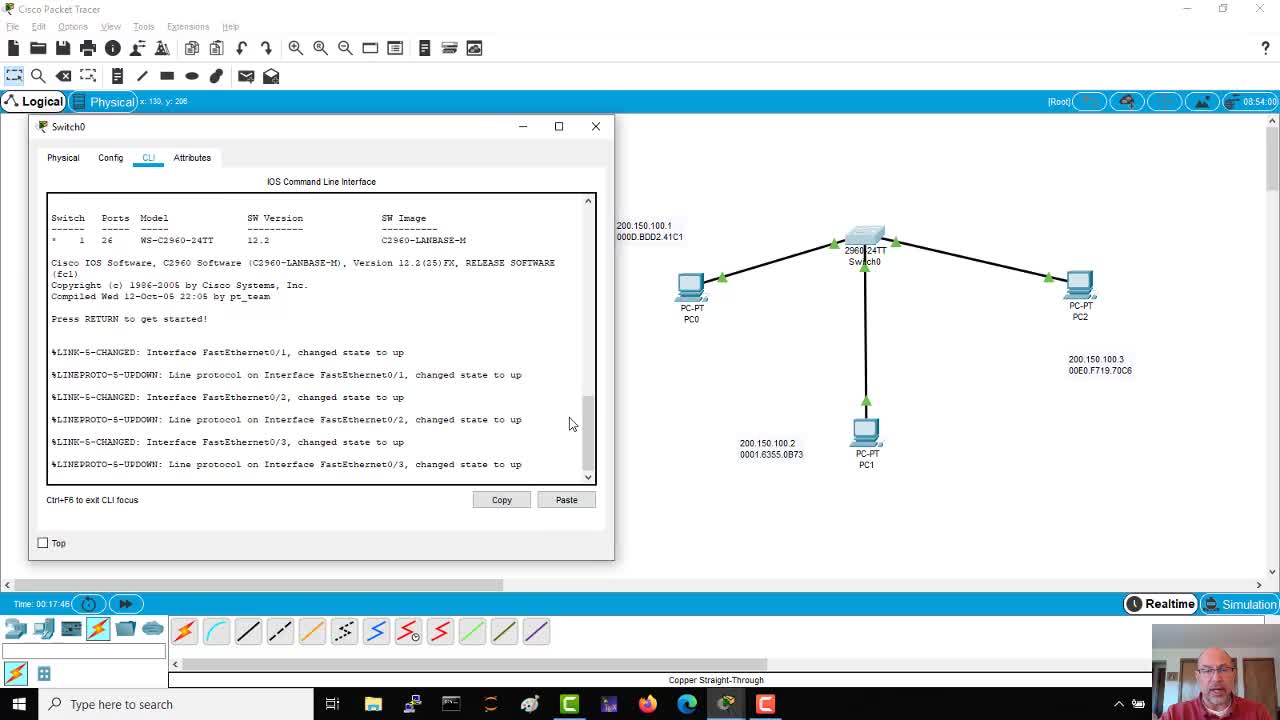Choose the Serial DCE red cable
This screenshot has width=1280, height=720.
[408, 631]
